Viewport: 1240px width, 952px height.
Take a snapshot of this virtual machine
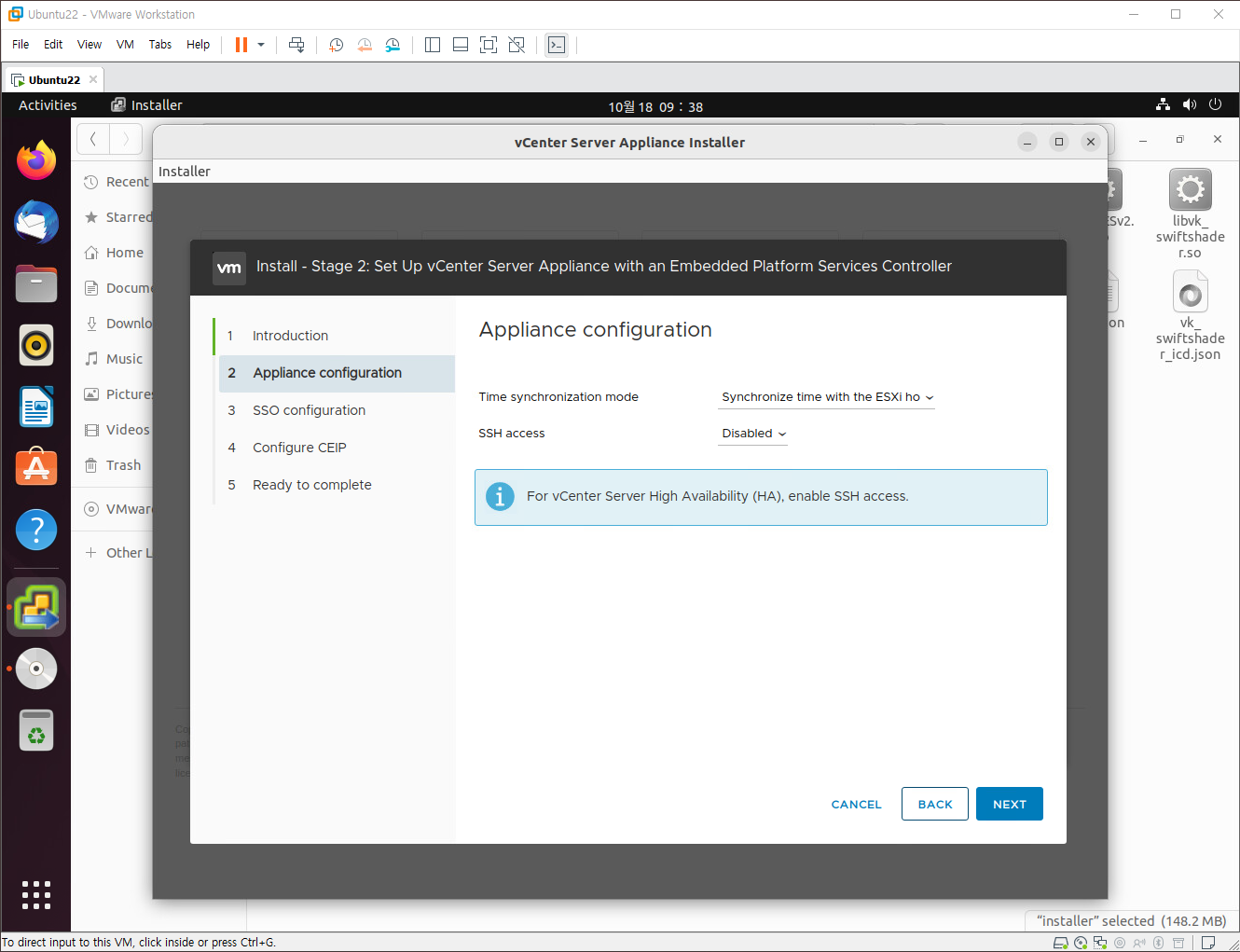(336, 45)
